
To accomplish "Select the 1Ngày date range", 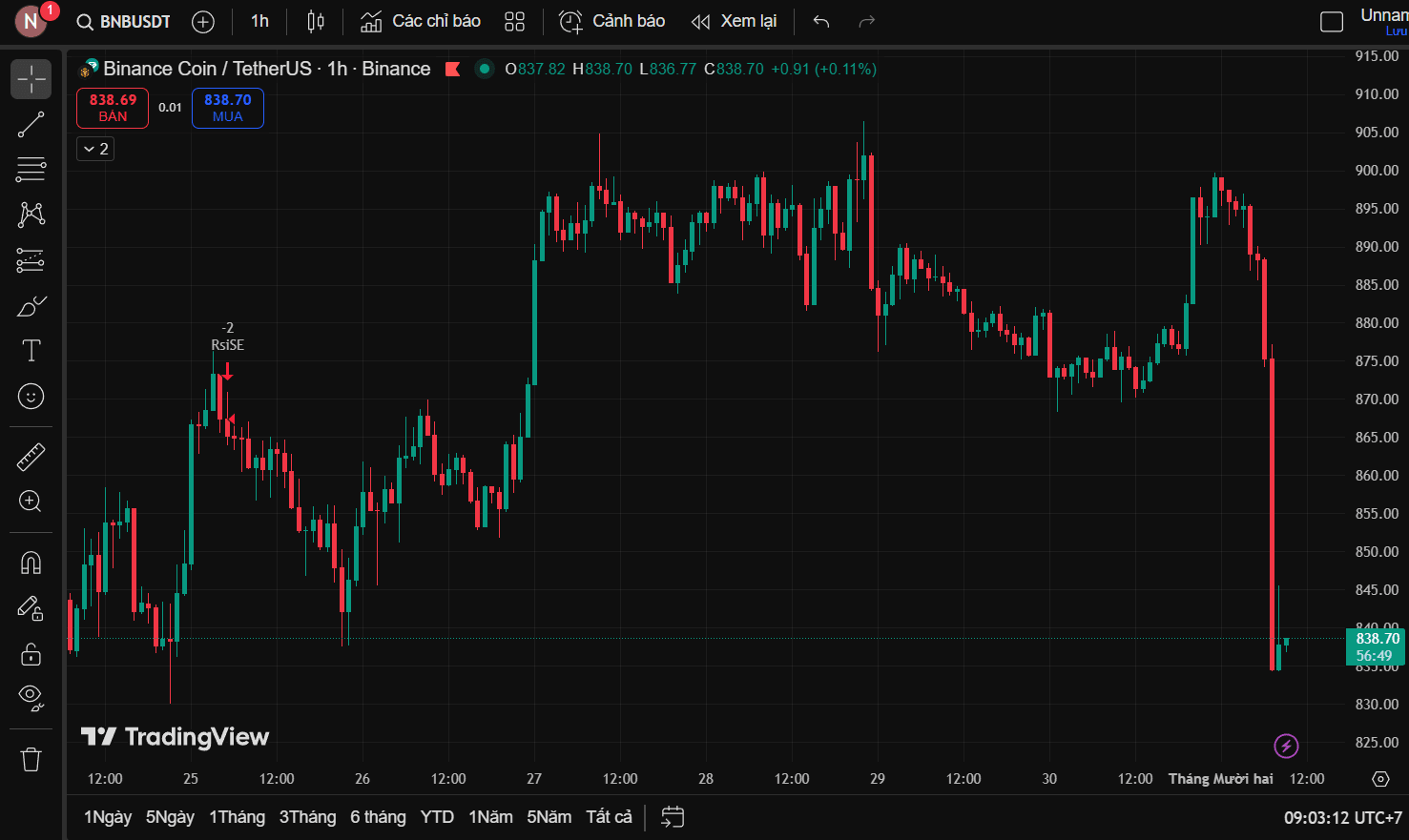I will [108, 817].
